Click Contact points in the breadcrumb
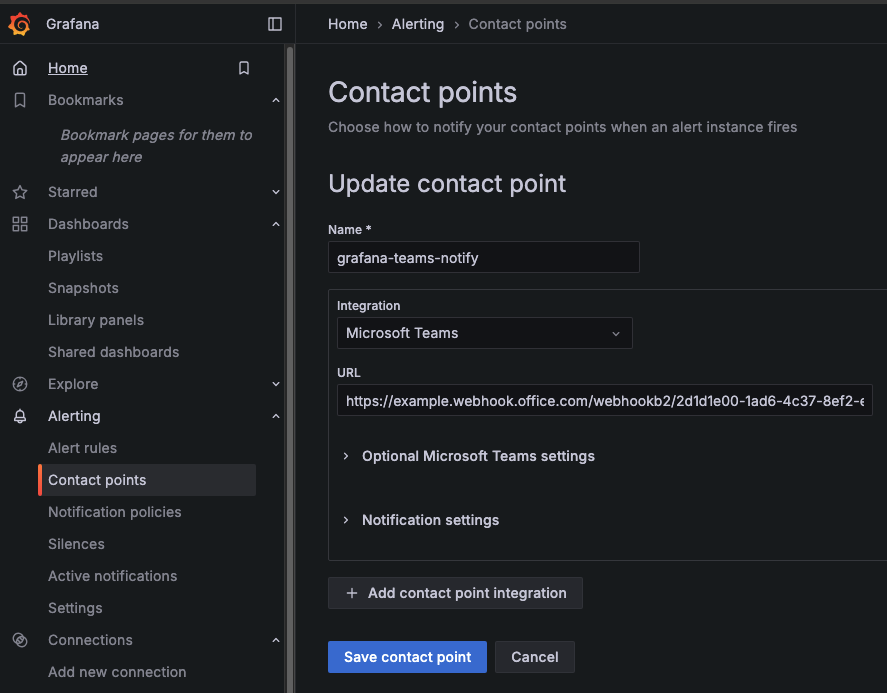 [518, 24]
